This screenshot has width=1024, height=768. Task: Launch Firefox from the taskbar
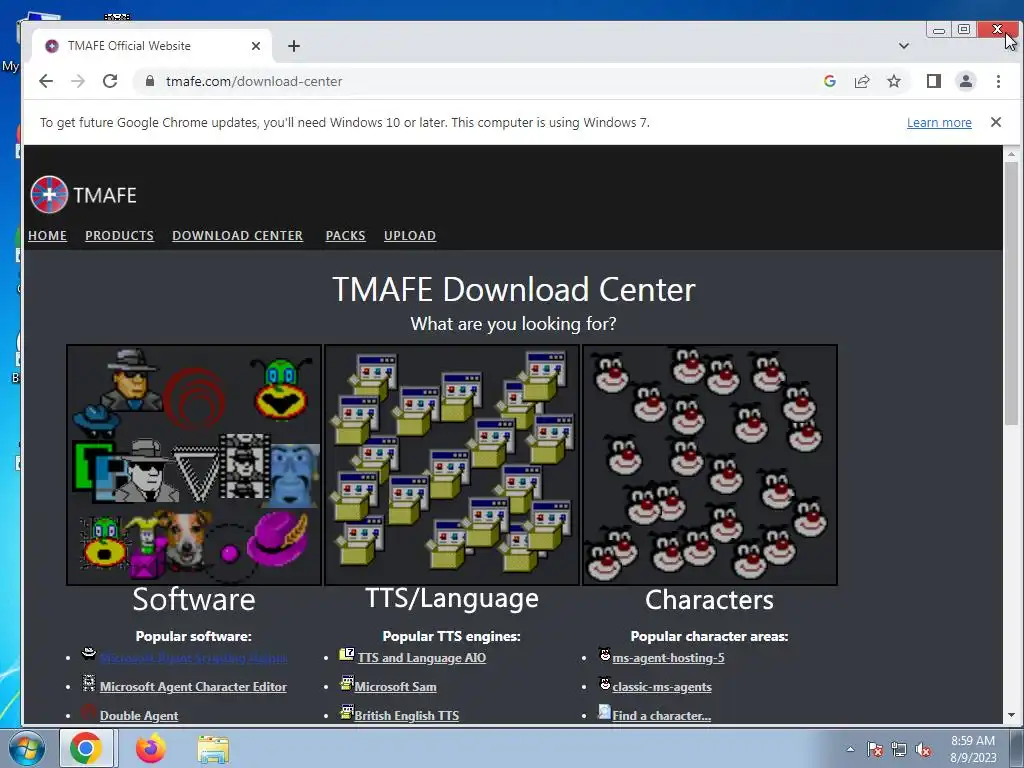tap(150, 748)
